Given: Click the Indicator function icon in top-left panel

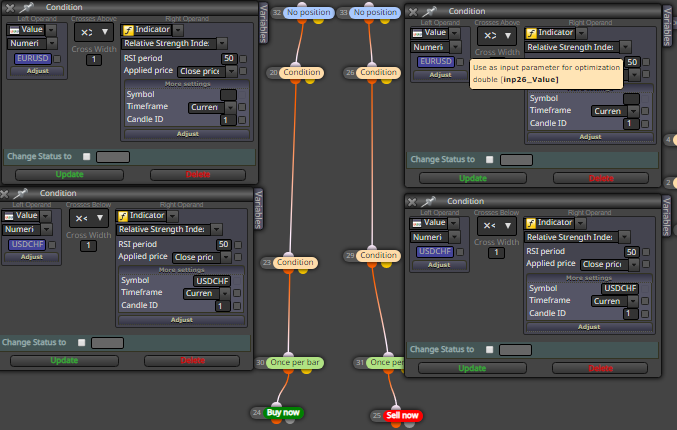Looking at the screenshot, I should click(x=128, y=30).
